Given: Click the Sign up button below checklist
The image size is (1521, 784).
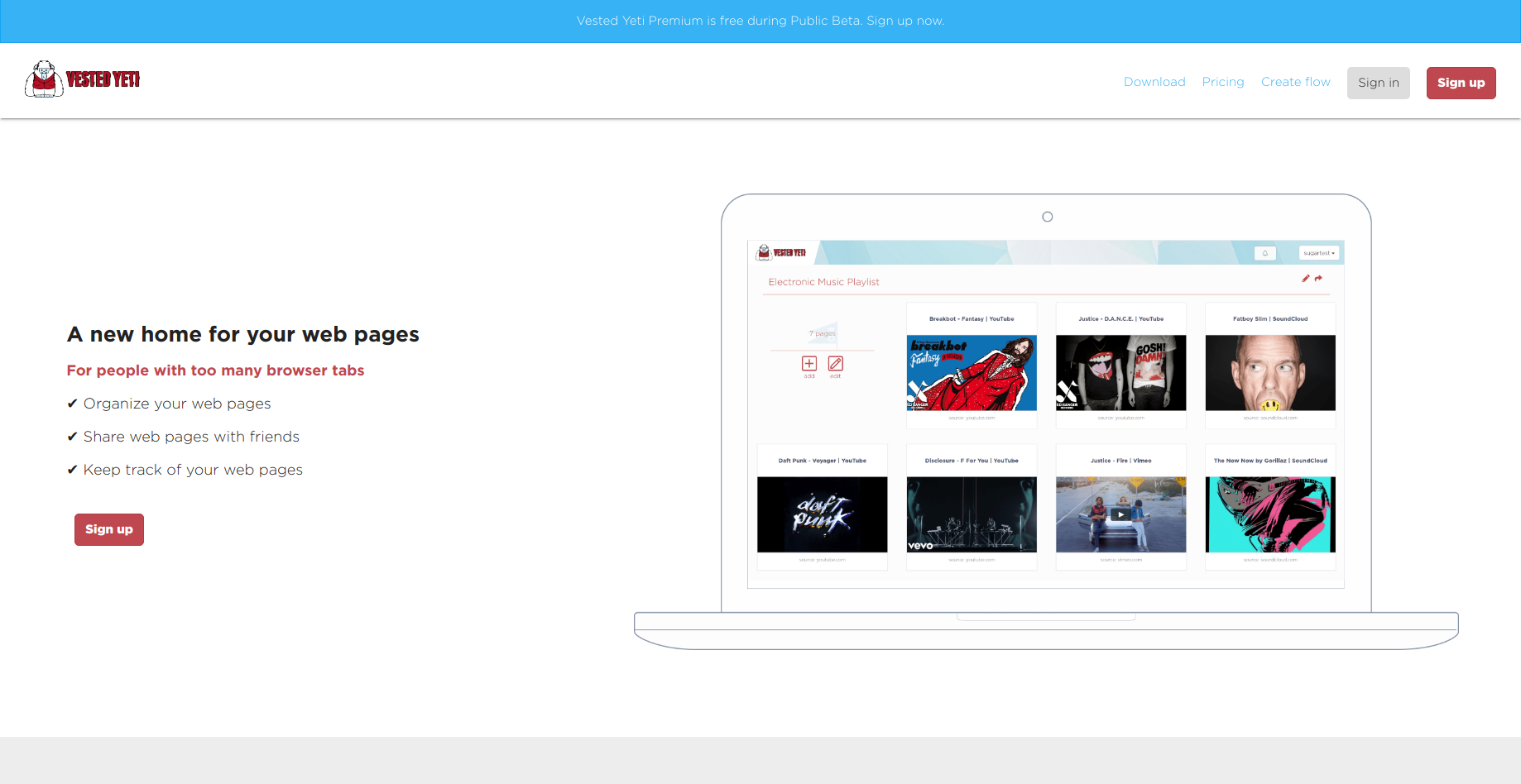Looking at the screenshot, I should [109, 529].
